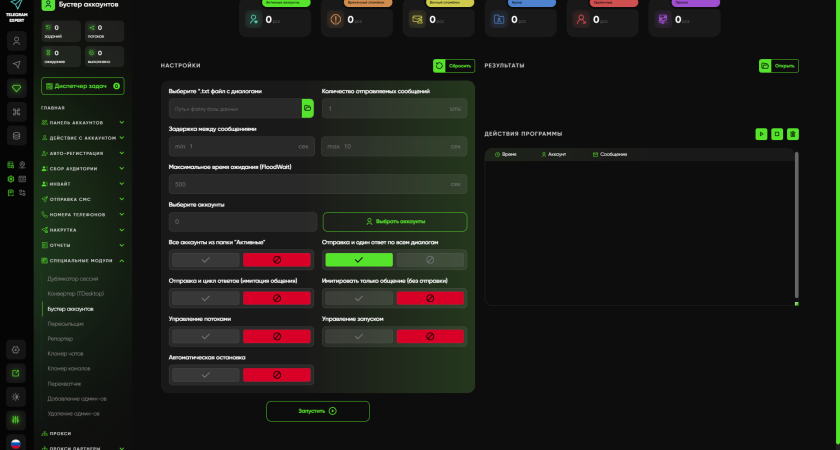The height and width of the screenshot is (450, 840).
Task: Toggle the sun brightness theme icon
Action: (16, 397)
